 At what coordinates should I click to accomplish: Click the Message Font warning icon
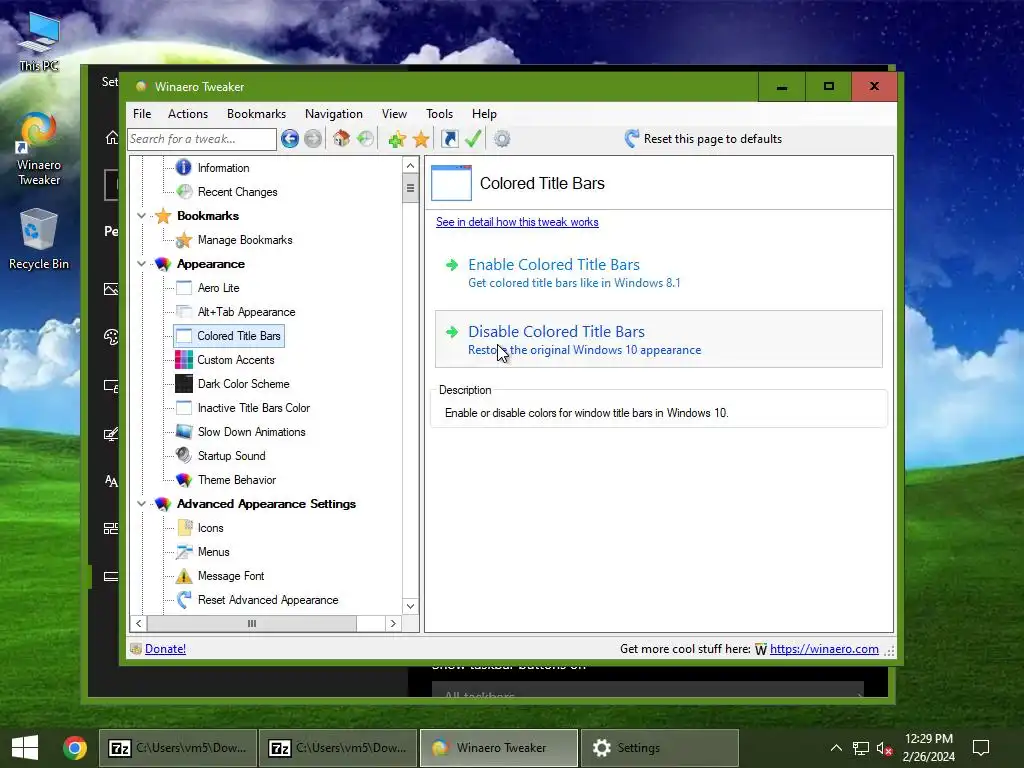point(184,576)
